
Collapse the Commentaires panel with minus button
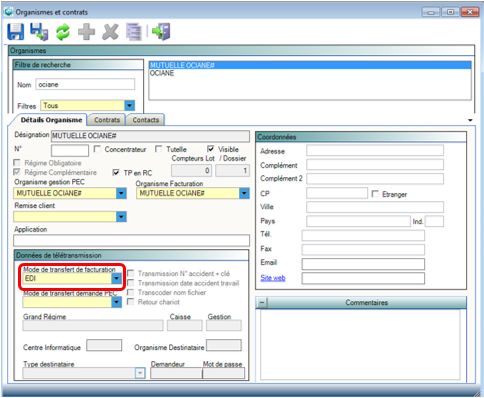click(262, 303)
